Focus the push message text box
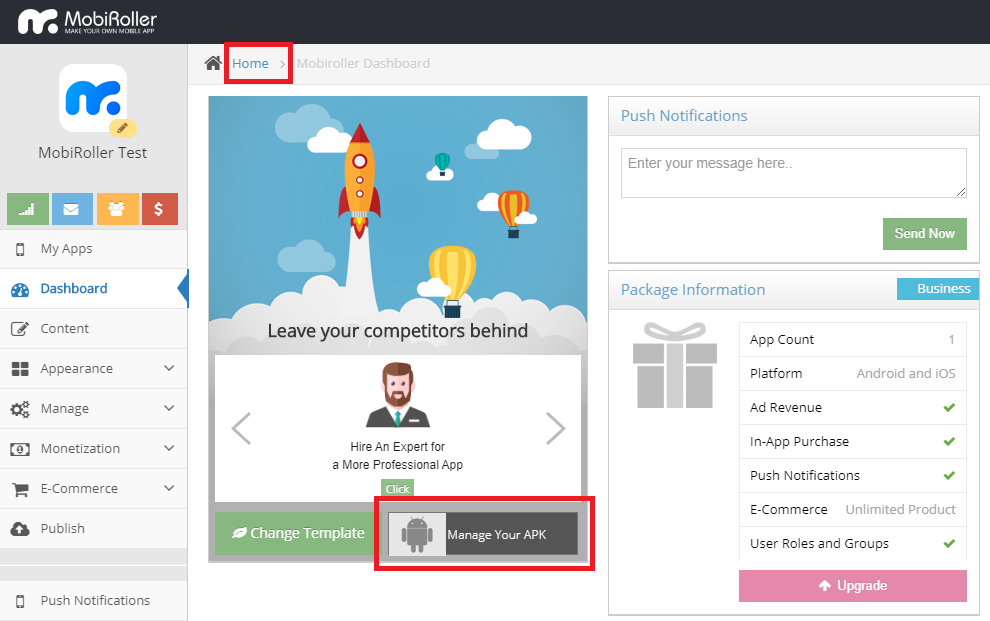 [x=794, y=173]
